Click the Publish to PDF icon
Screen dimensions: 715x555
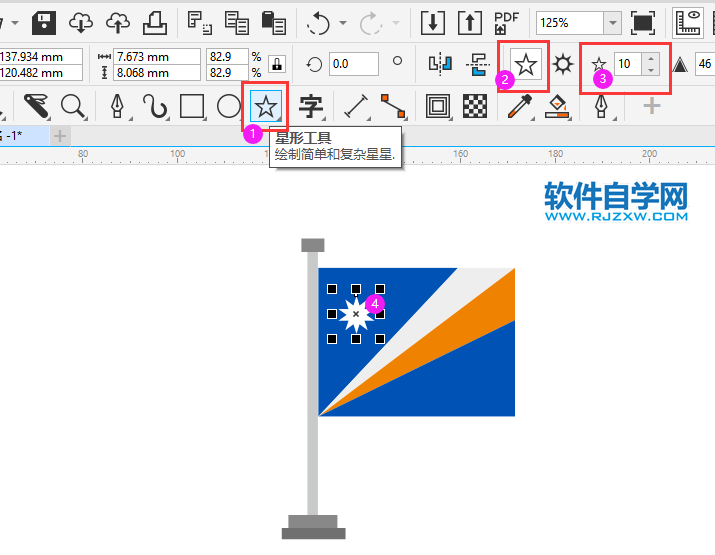click(507, 22)
